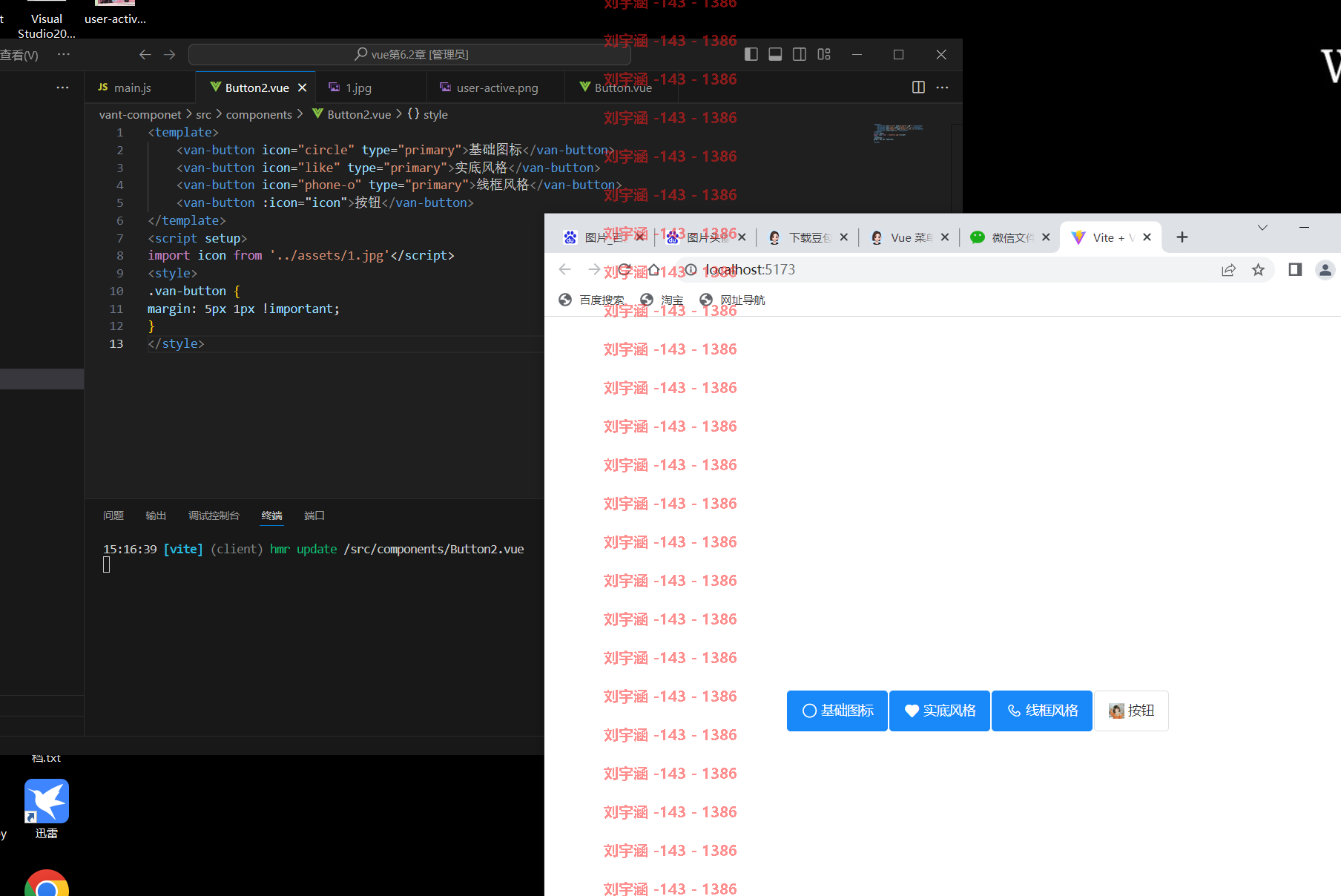
Task: Select vant-componet in breadcrumb
Action: (x=139, y=114)
